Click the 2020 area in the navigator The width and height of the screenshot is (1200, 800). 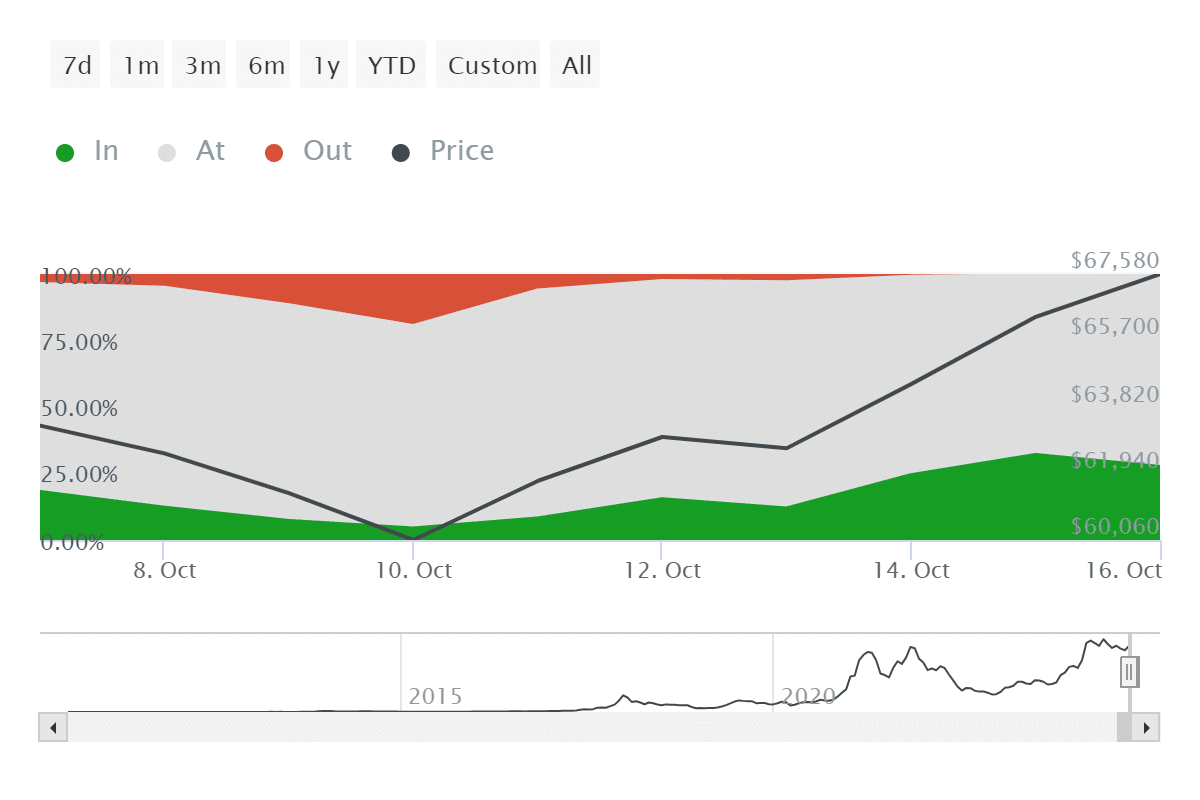tap(808, 696)
